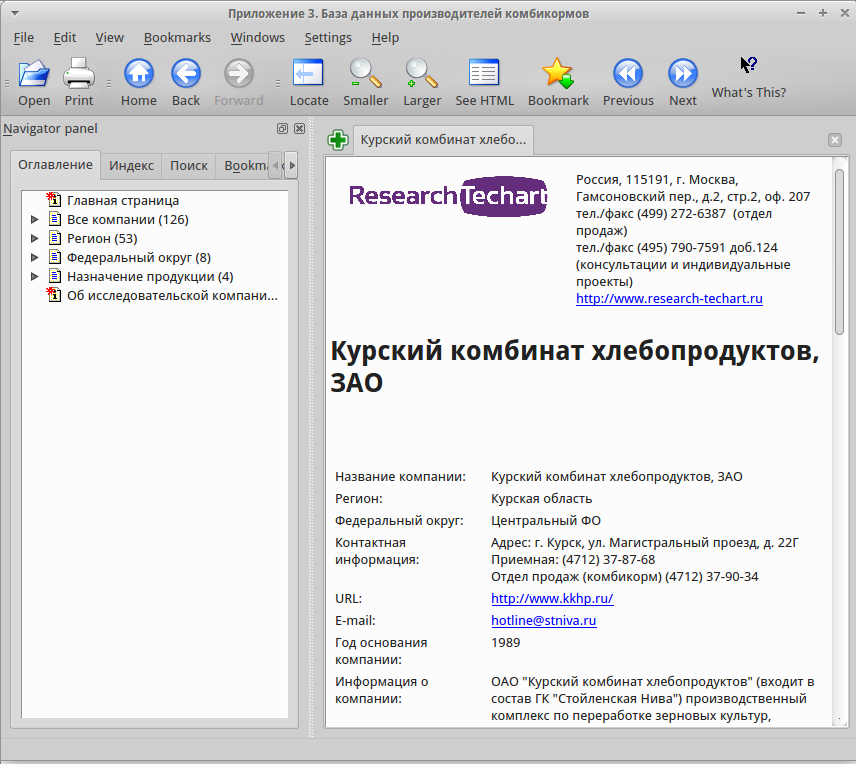Activate What's This? help cursor
Screen dimensions: 856x764
tap(748, 66)
